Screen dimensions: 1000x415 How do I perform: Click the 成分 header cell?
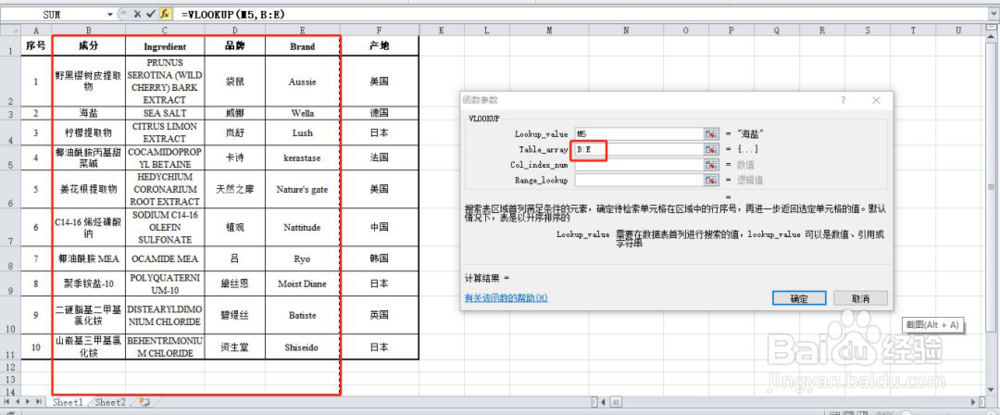pos(88,47)
